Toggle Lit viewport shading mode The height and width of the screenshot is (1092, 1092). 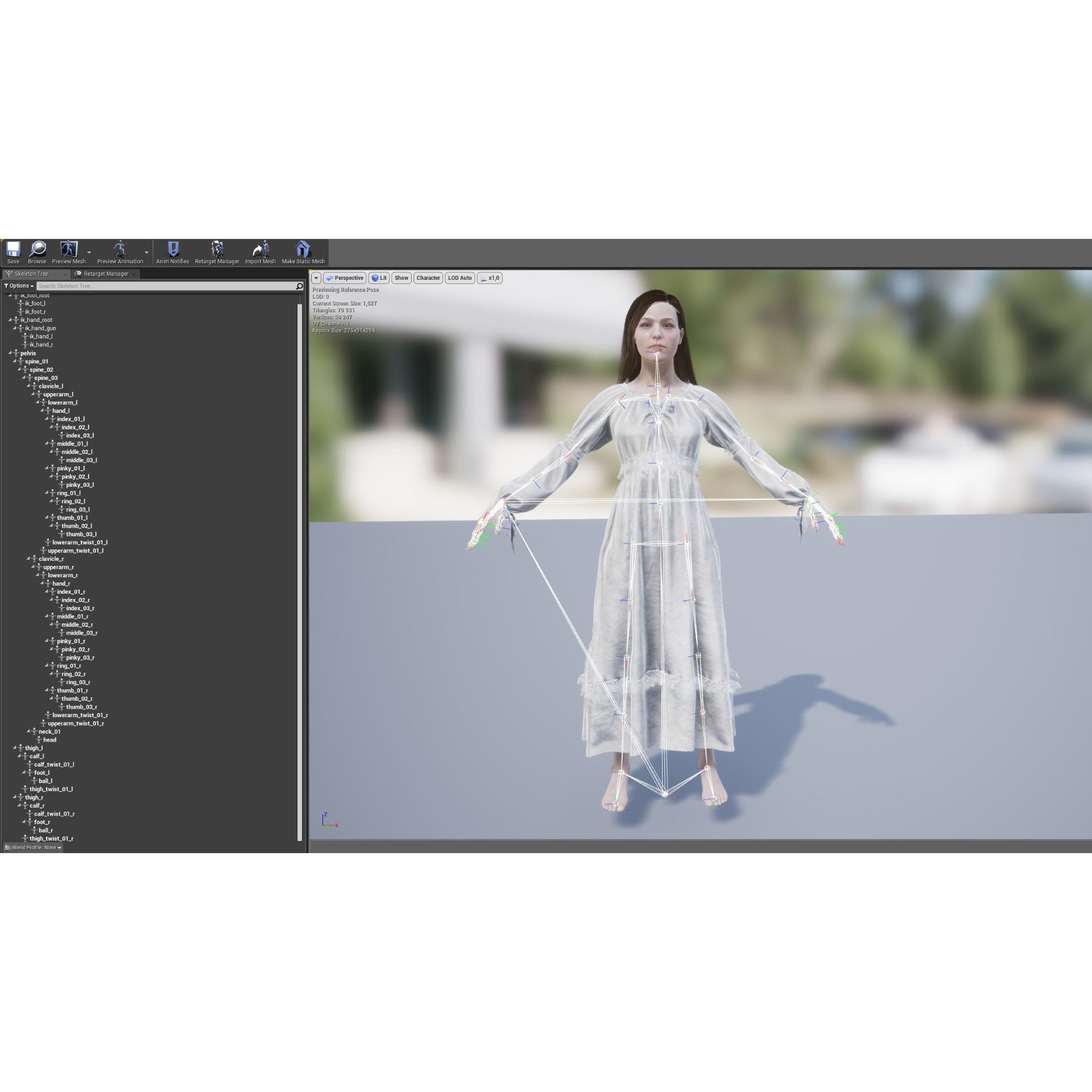379,278
